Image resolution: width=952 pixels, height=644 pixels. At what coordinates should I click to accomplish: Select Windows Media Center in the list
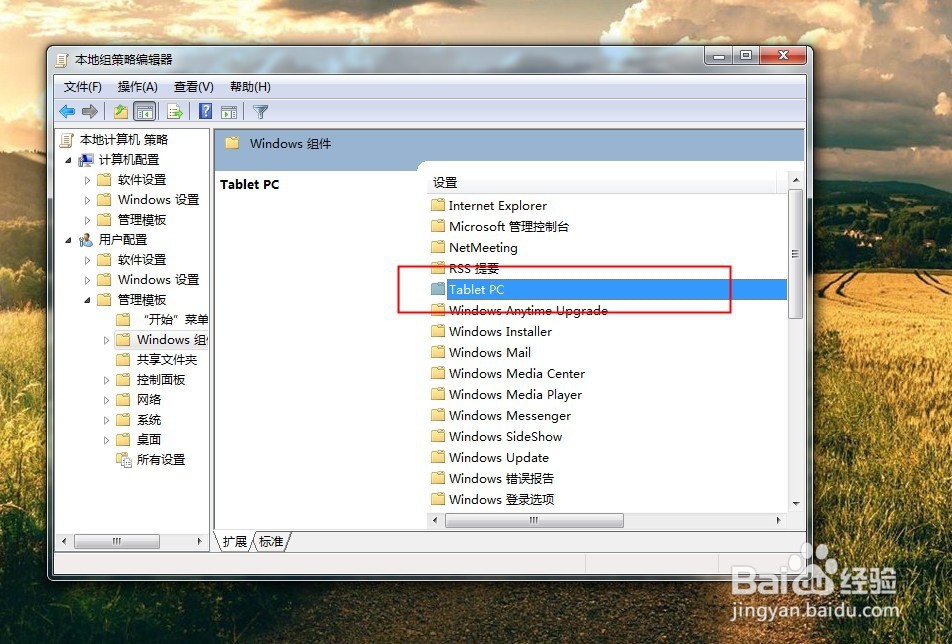pyautogui.click(x=517, y=373)
